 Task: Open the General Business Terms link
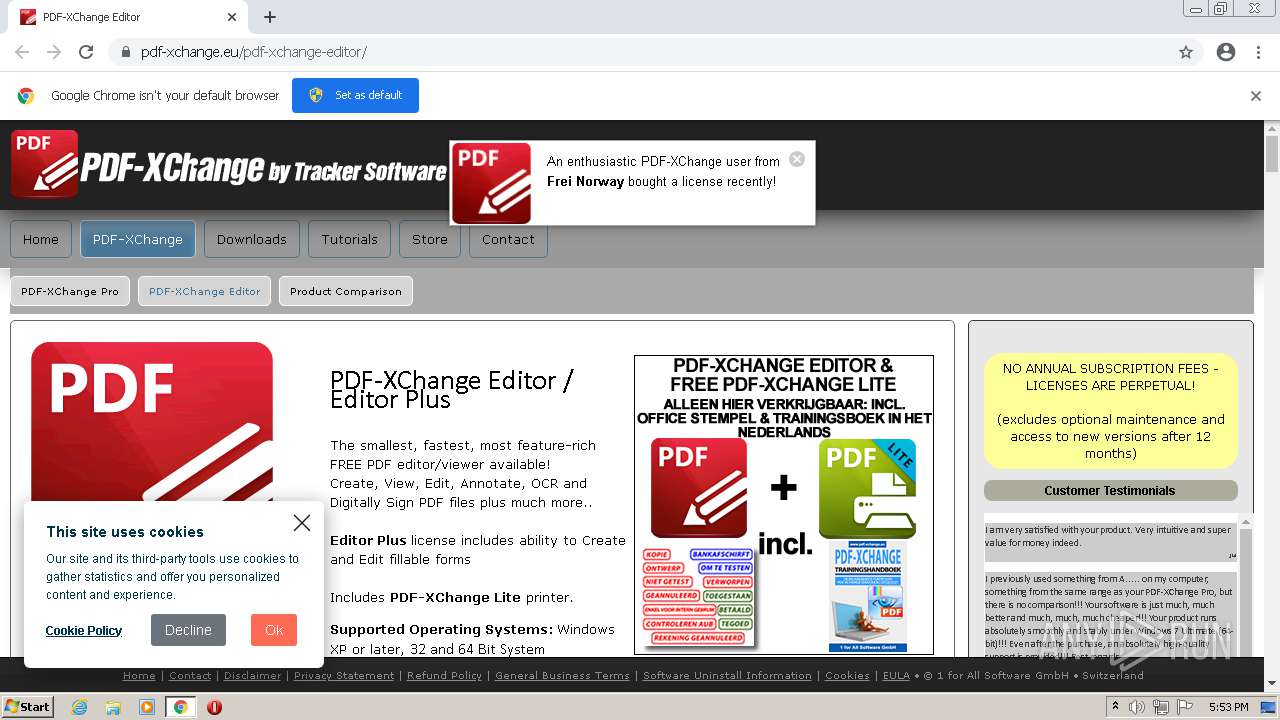click(562, 676)
